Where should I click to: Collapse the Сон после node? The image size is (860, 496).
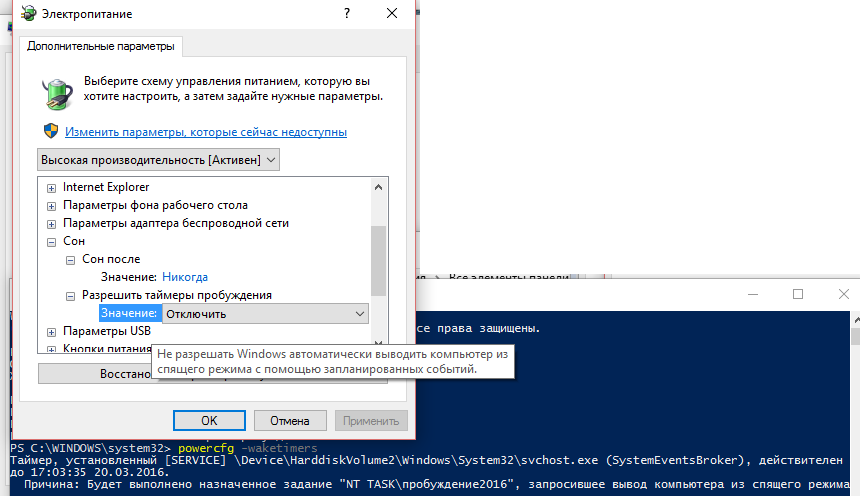70,260
